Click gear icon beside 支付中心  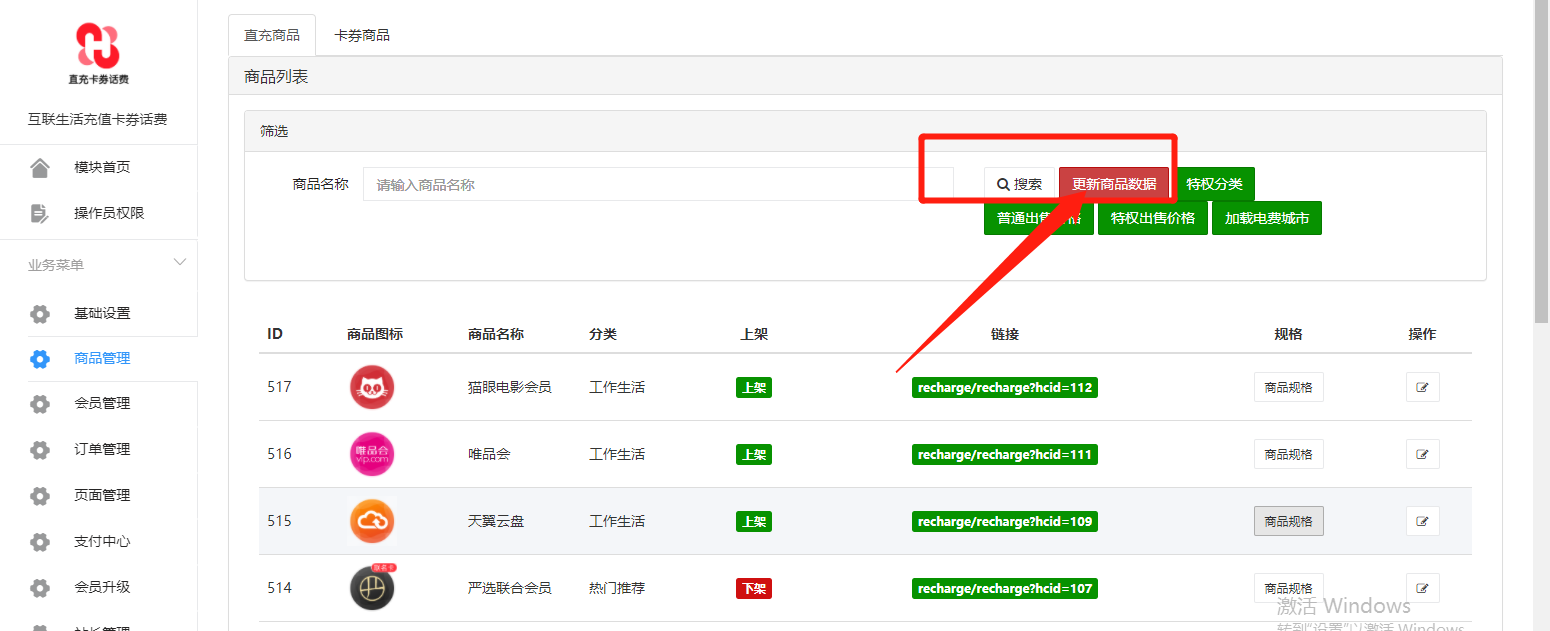click(40, 541)
